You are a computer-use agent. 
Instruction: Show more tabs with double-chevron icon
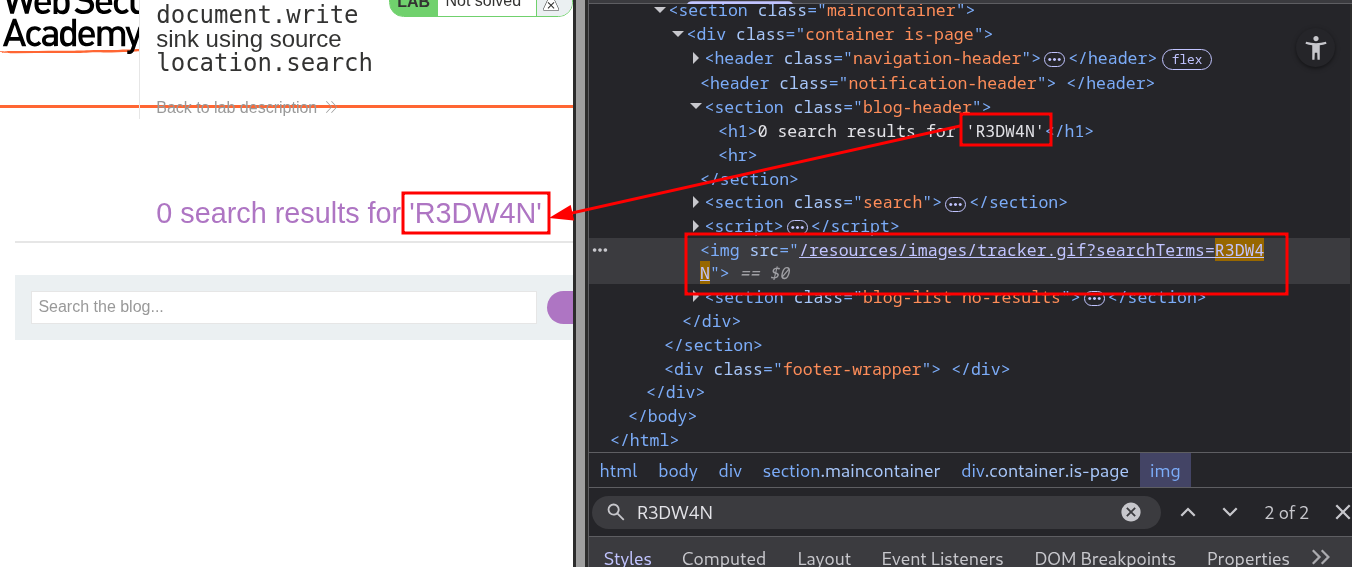(1321, 557)
